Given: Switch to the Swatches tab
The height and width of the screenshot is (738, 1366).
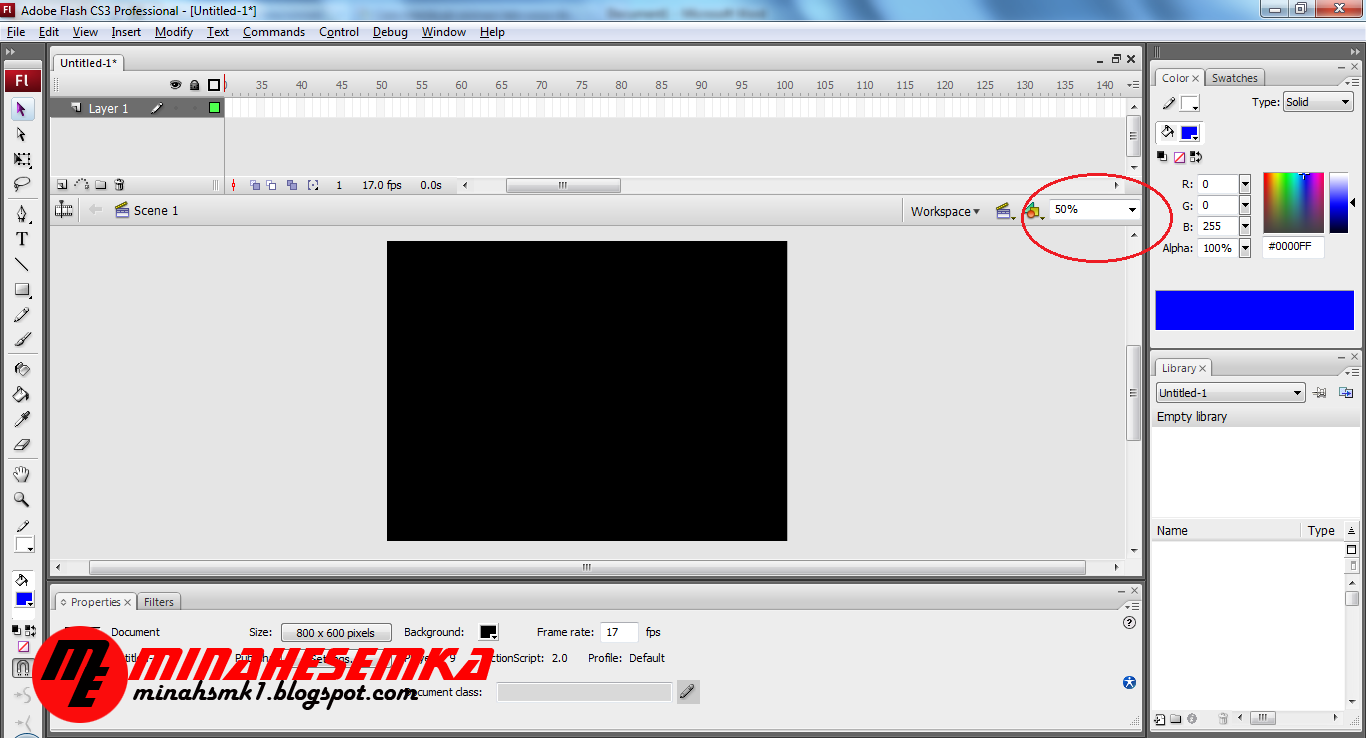Looking at the screenshot, I should [x=1235, y=77].
